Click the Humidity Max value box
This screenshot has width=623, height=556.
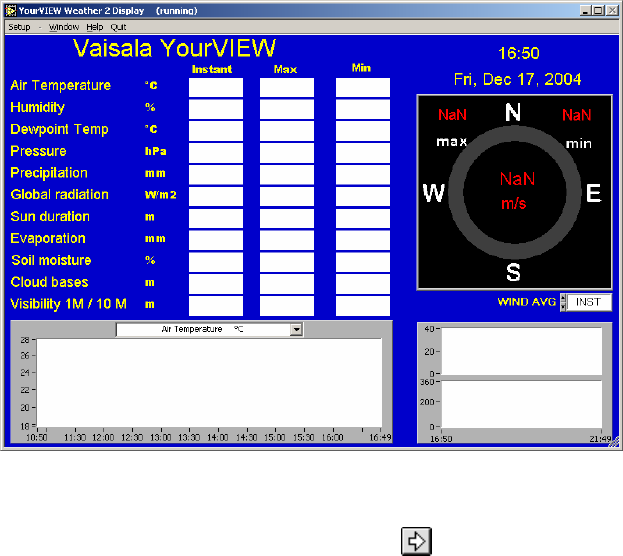(287, 109)
